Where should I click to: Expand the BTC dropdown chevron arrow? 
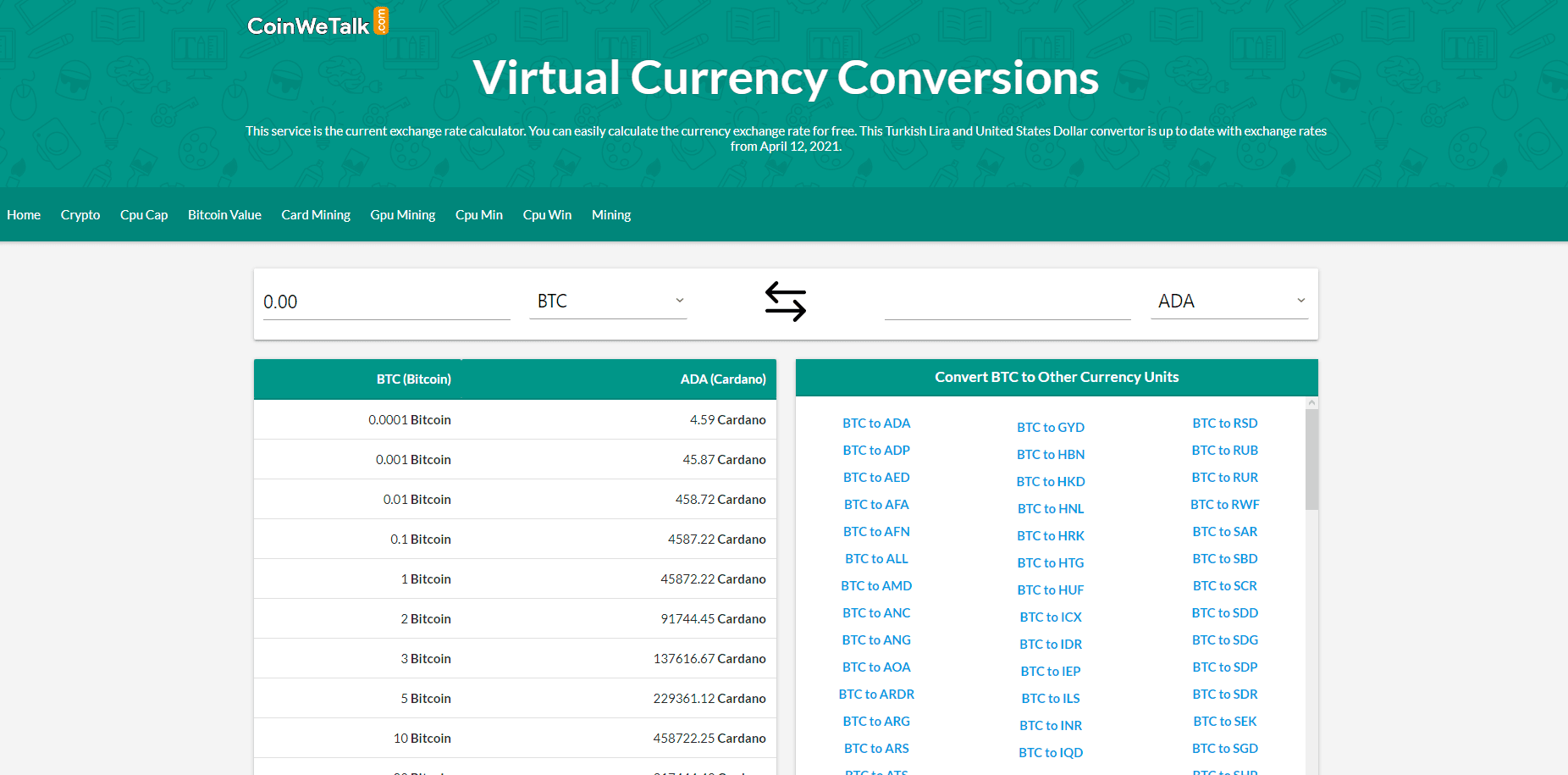(678, 301)
